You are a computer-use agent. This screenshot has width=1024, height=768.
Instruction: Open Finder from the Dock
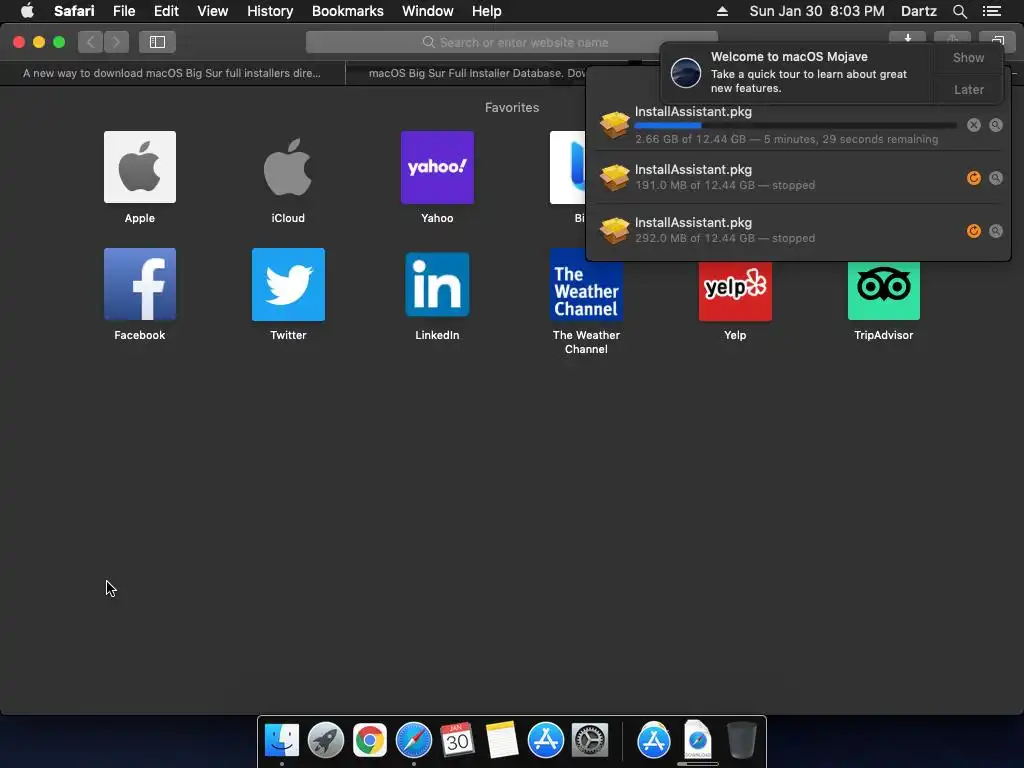coord(281,740)
